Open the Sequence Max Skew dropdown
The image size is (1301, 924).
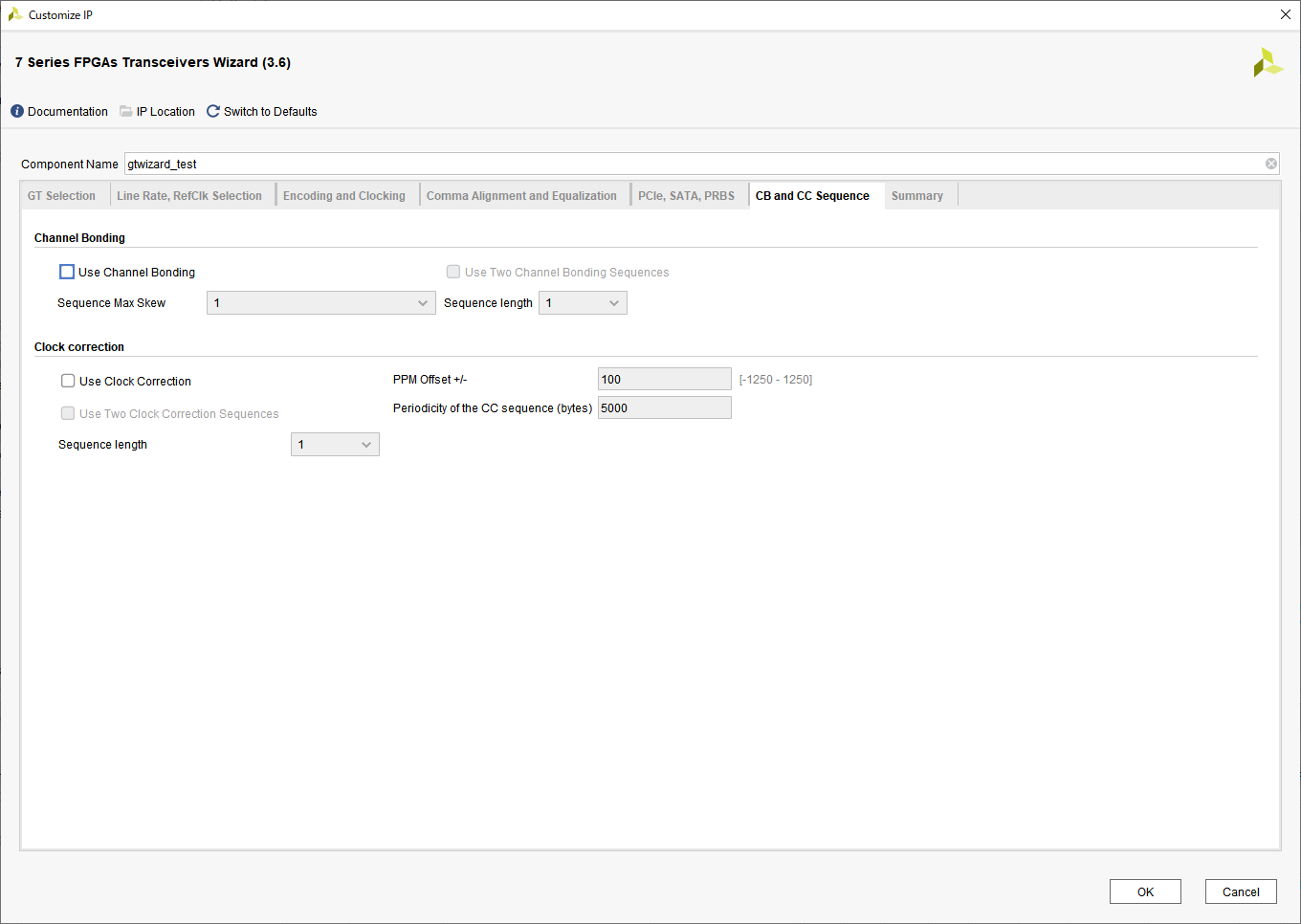coord(320,303)
